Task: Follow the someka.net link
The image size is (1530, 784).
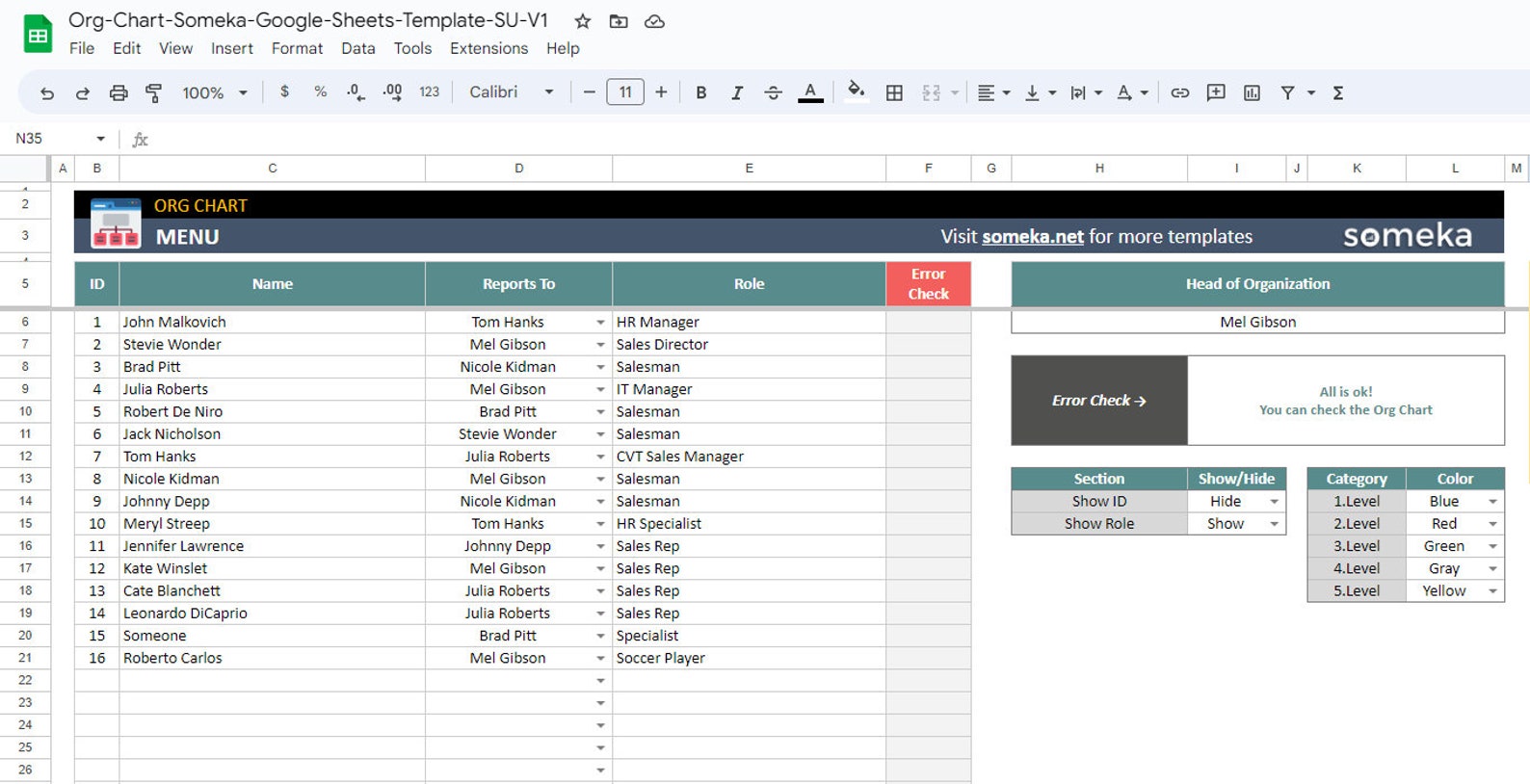Action: pyautogui.click(x=1033, y=237)
